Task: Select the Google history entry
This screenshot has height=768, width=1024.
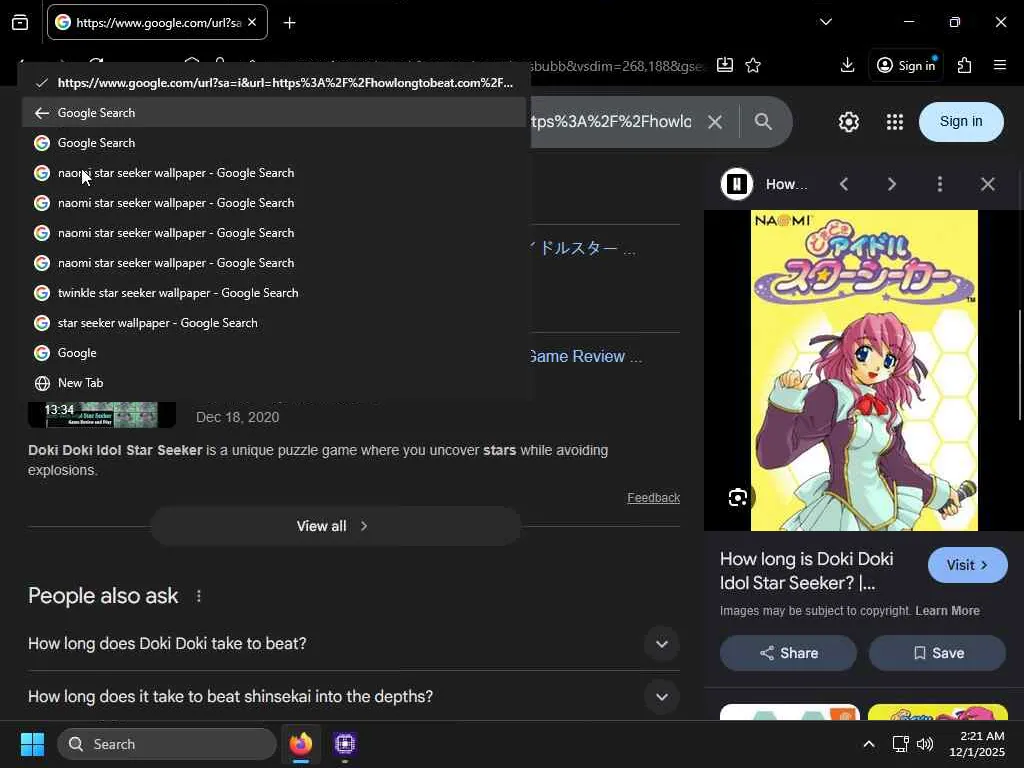Action: click(x=274, y=353)
